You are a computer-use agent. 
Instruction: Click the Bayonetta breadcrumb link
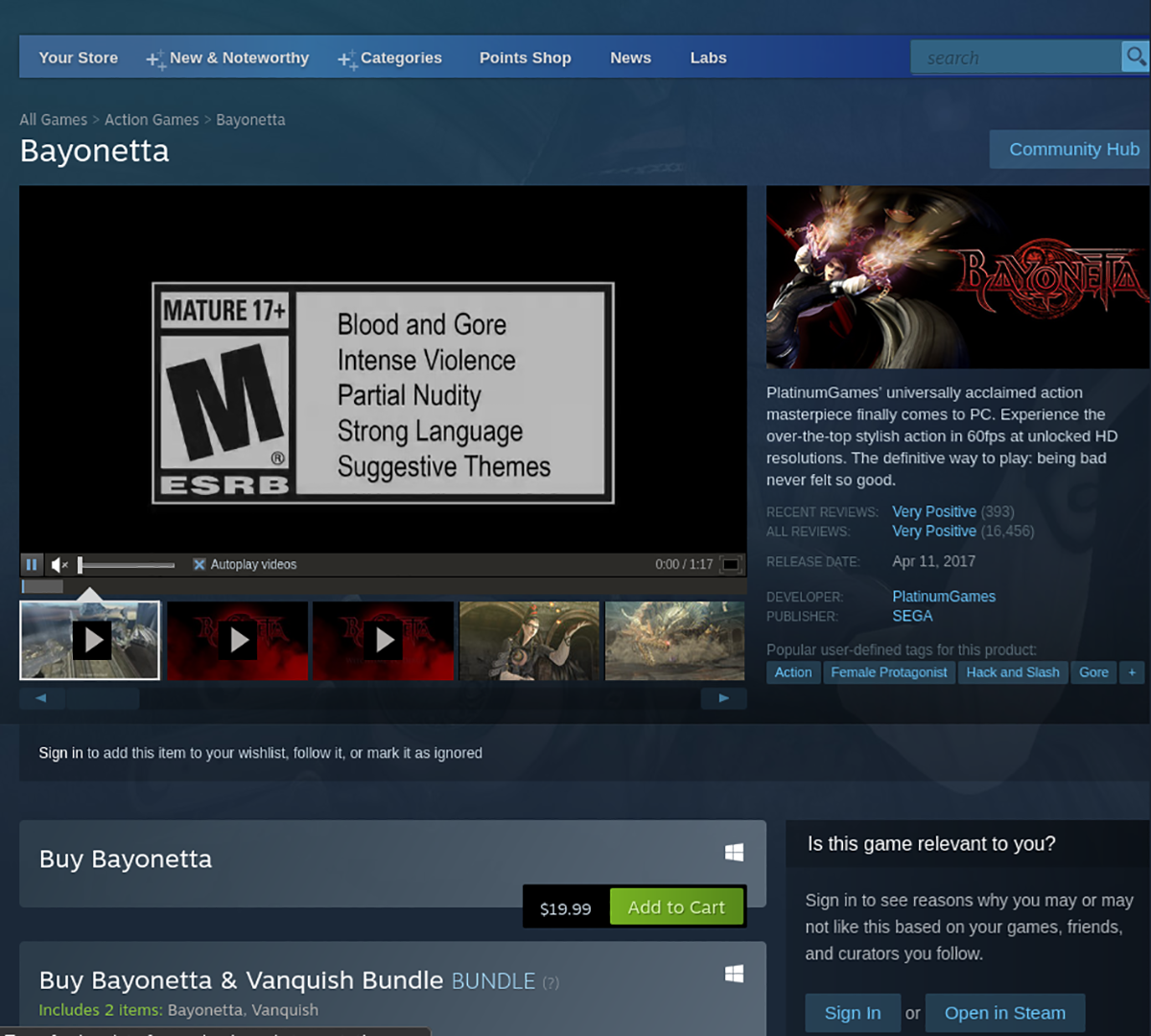click(x=250, y=120)
